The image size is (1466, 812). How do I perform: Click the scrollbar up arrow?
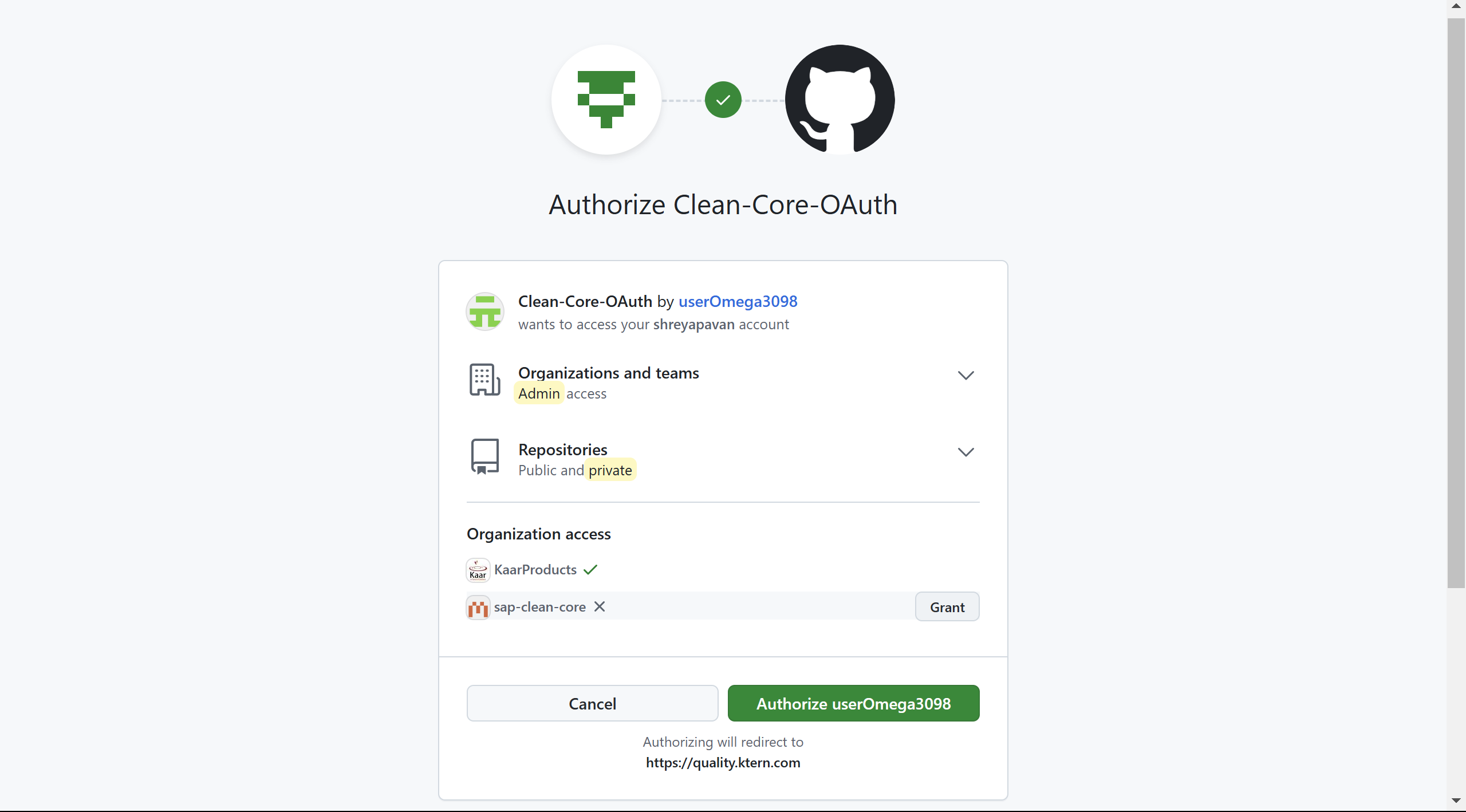1456,6
